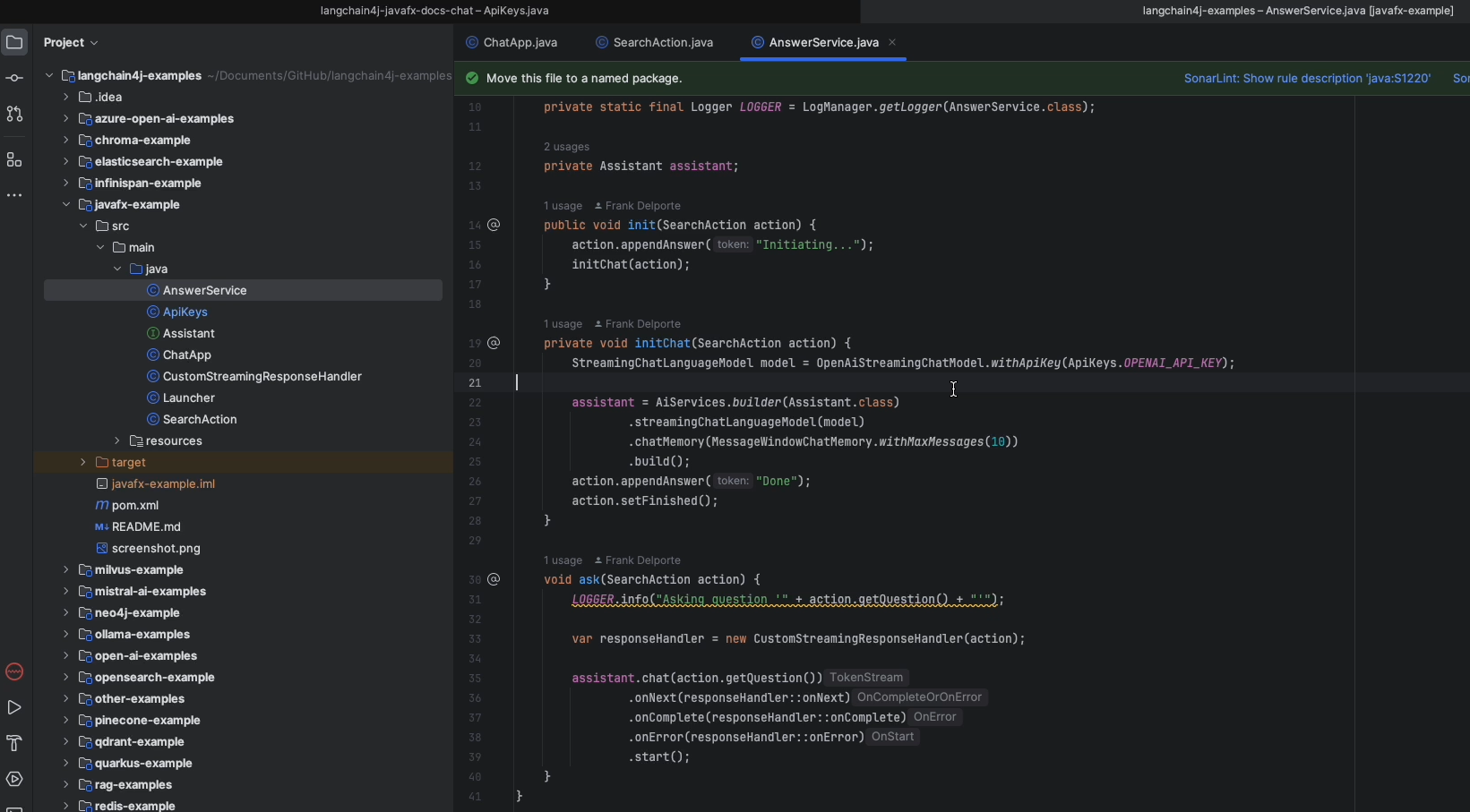Screen dimensions: 1470x812
Task: Show more tool windows ellipsis
Action: pos(14,195)
